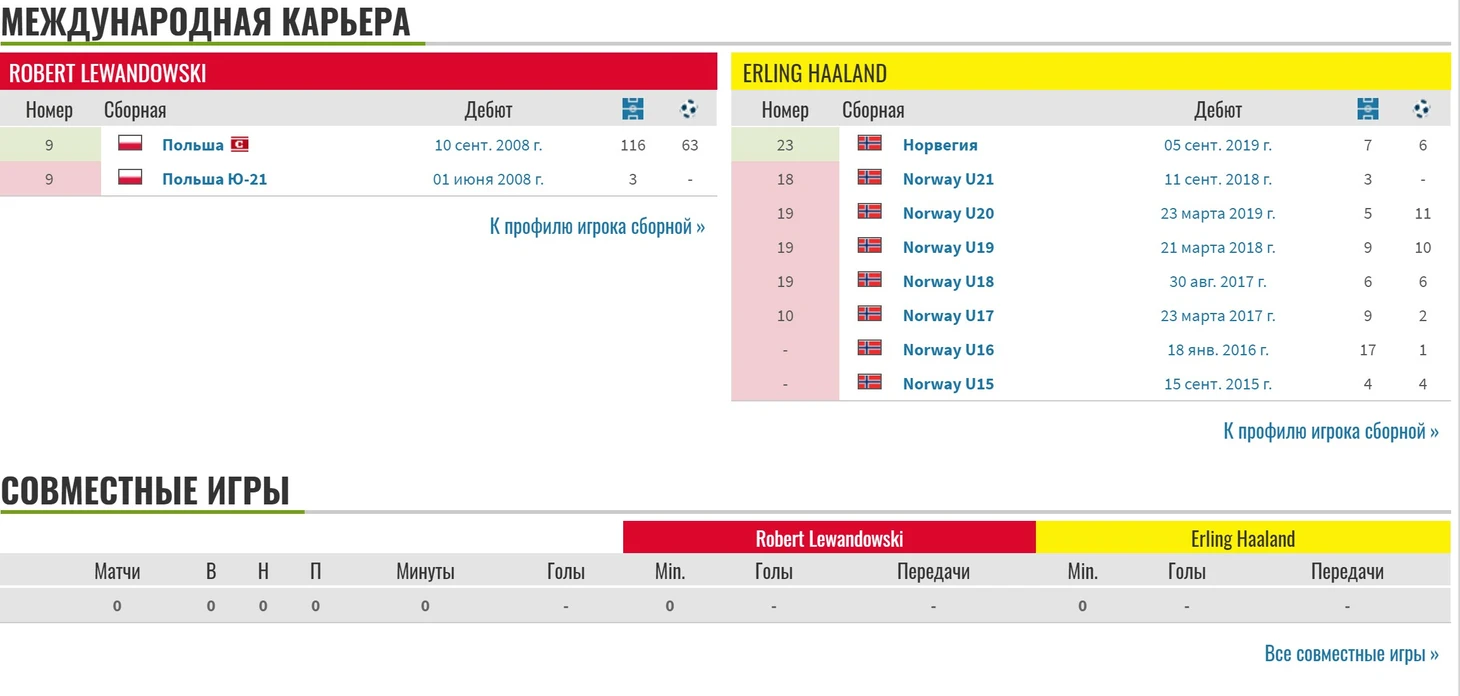Screen dimensions: 1460x696
Task: Click the 10 goals value for Norway U19
Action: tap(1423, 247)
